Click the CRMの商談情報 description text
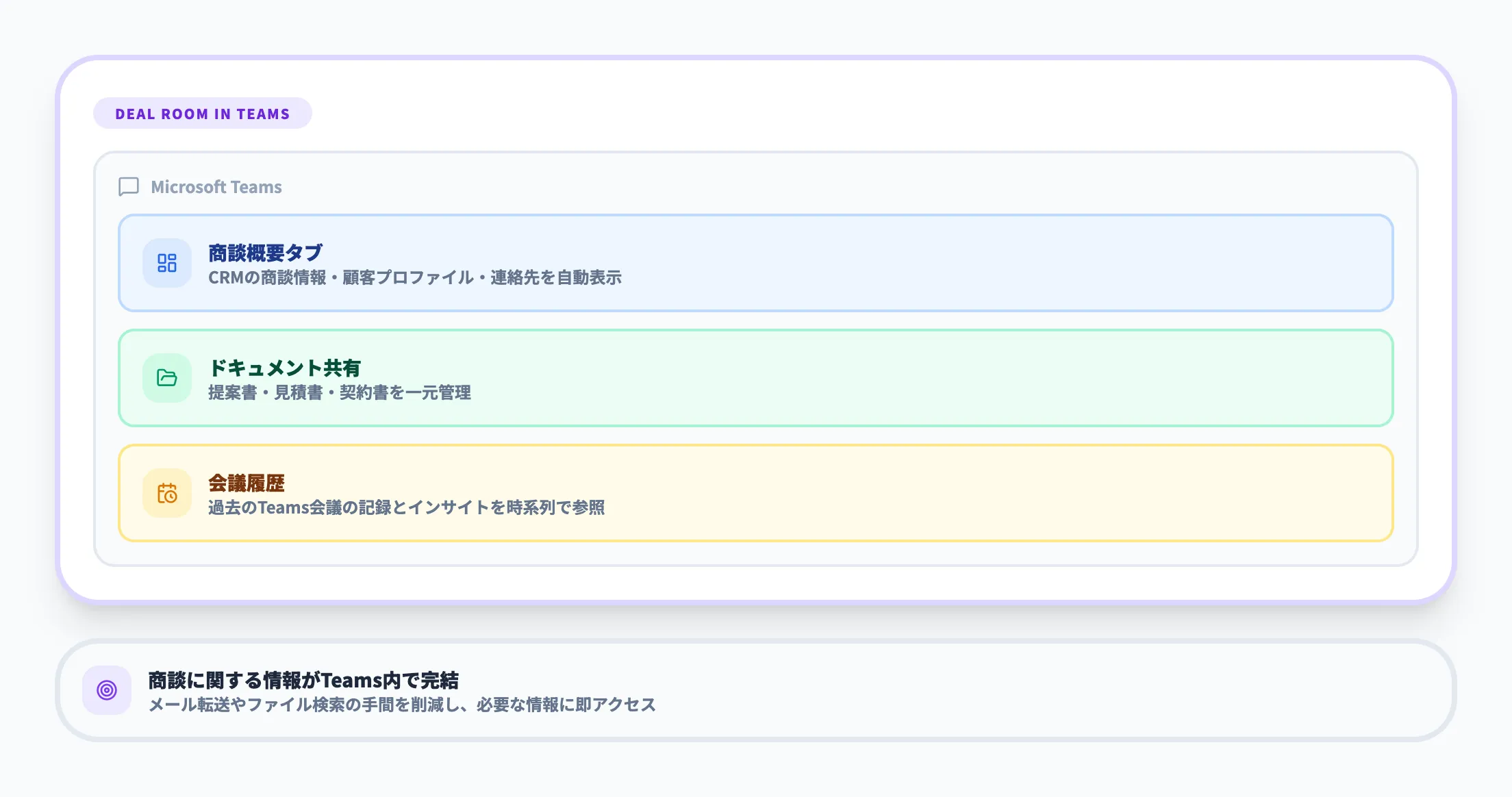Screen dimensions: 1512x797 click(x=415, y=277)
